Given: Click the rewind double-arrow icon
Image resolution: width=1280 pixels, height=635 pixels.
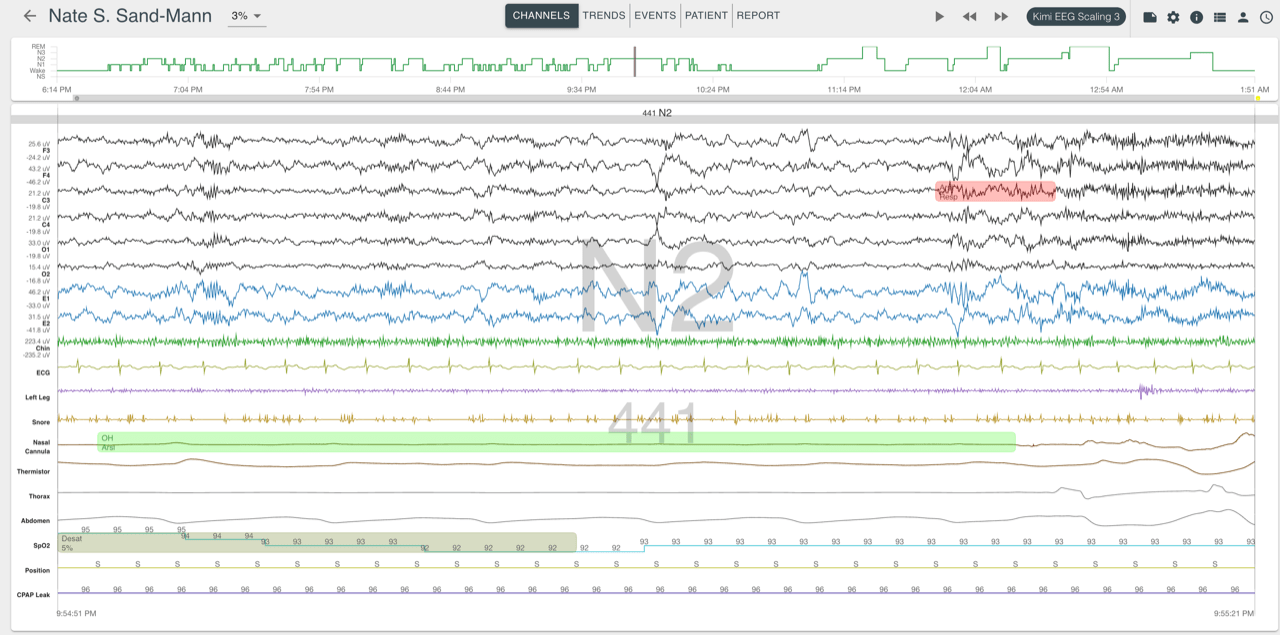Looking at the screenshot, I should pos(969,17).
